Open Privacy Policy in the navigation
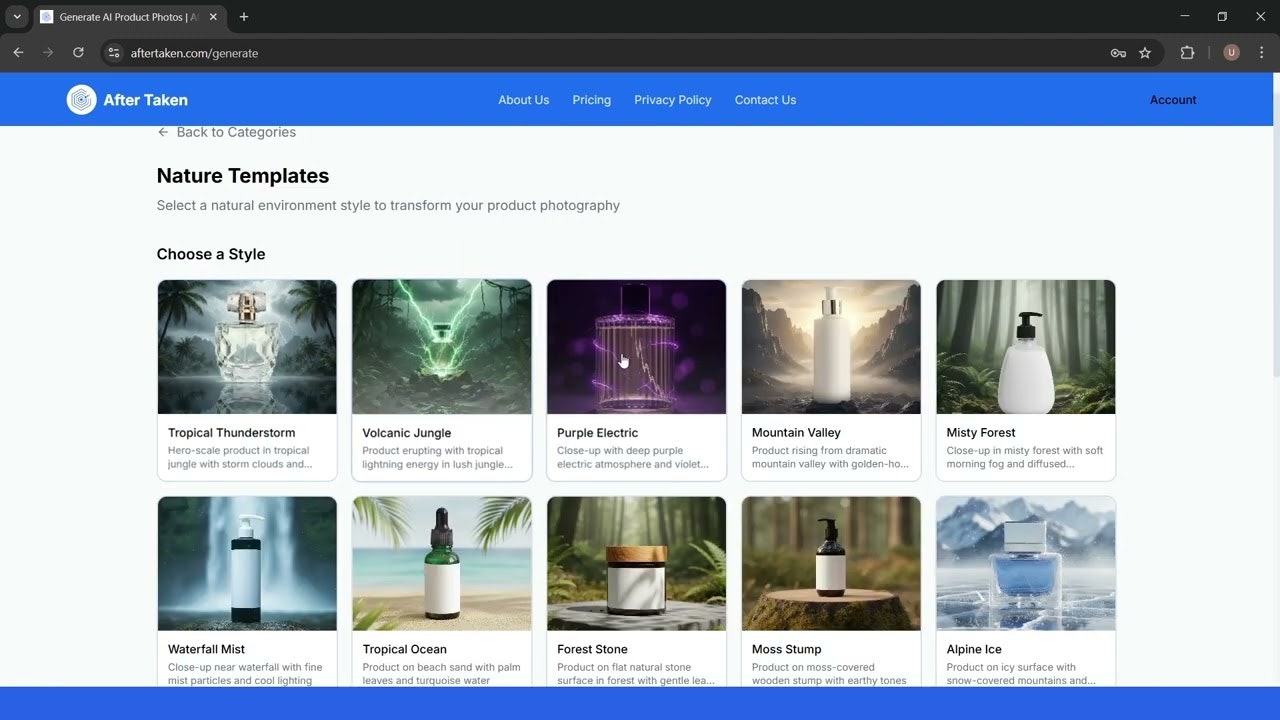 pyautogui.click(x=673, y=100)
